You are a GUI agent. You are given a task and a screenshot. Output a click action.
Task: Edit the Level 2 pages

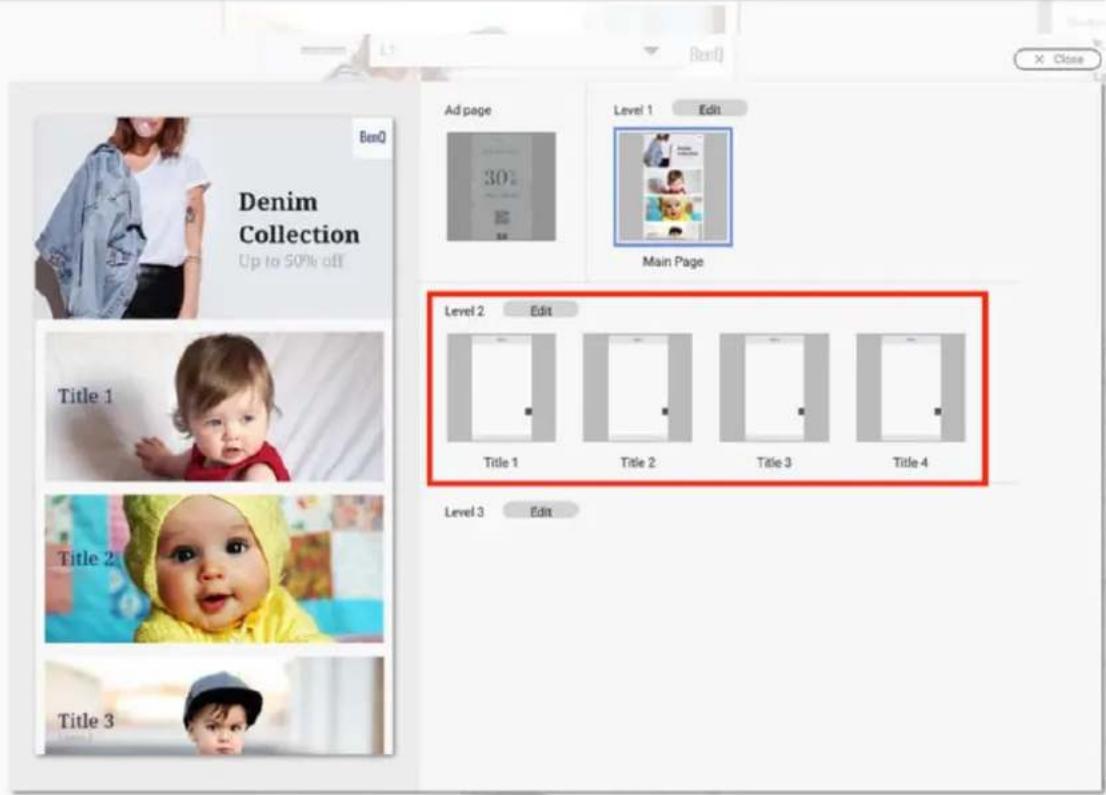tap(540, 310)
